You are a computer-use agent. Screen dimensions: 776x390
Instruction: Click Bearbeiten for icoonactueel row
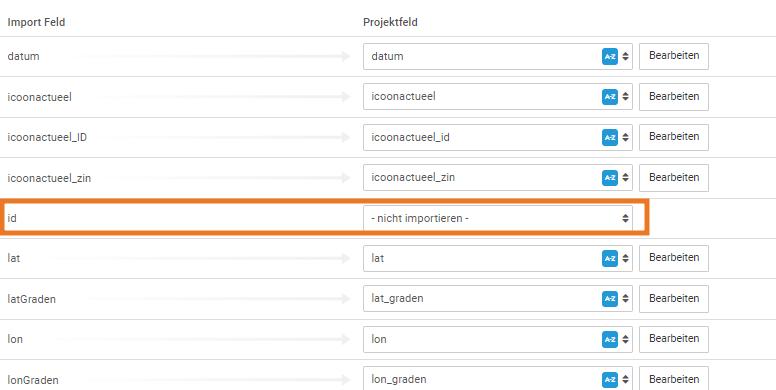click(674, 97)
